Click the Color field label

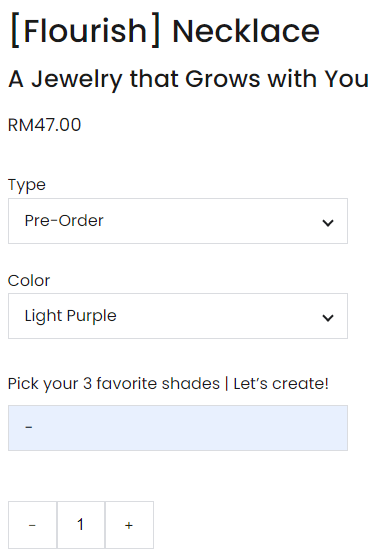click(29, 281)
